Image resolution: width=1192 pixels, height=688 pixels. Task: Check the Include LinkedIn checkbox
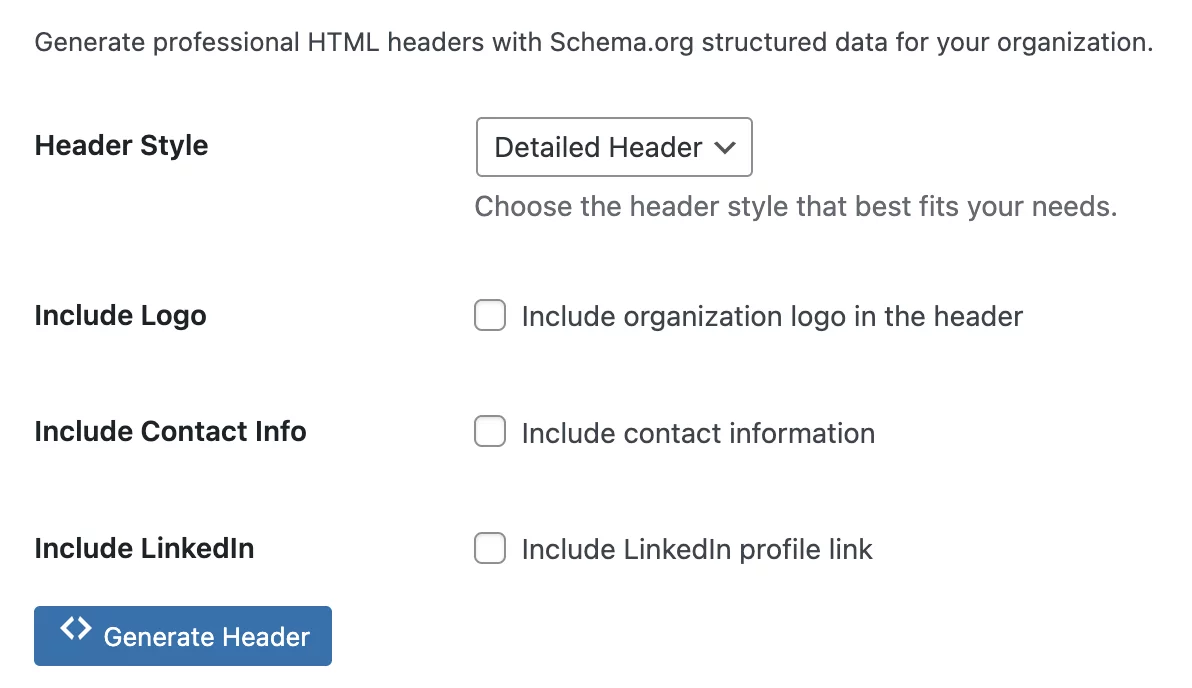tap(489, 549)
